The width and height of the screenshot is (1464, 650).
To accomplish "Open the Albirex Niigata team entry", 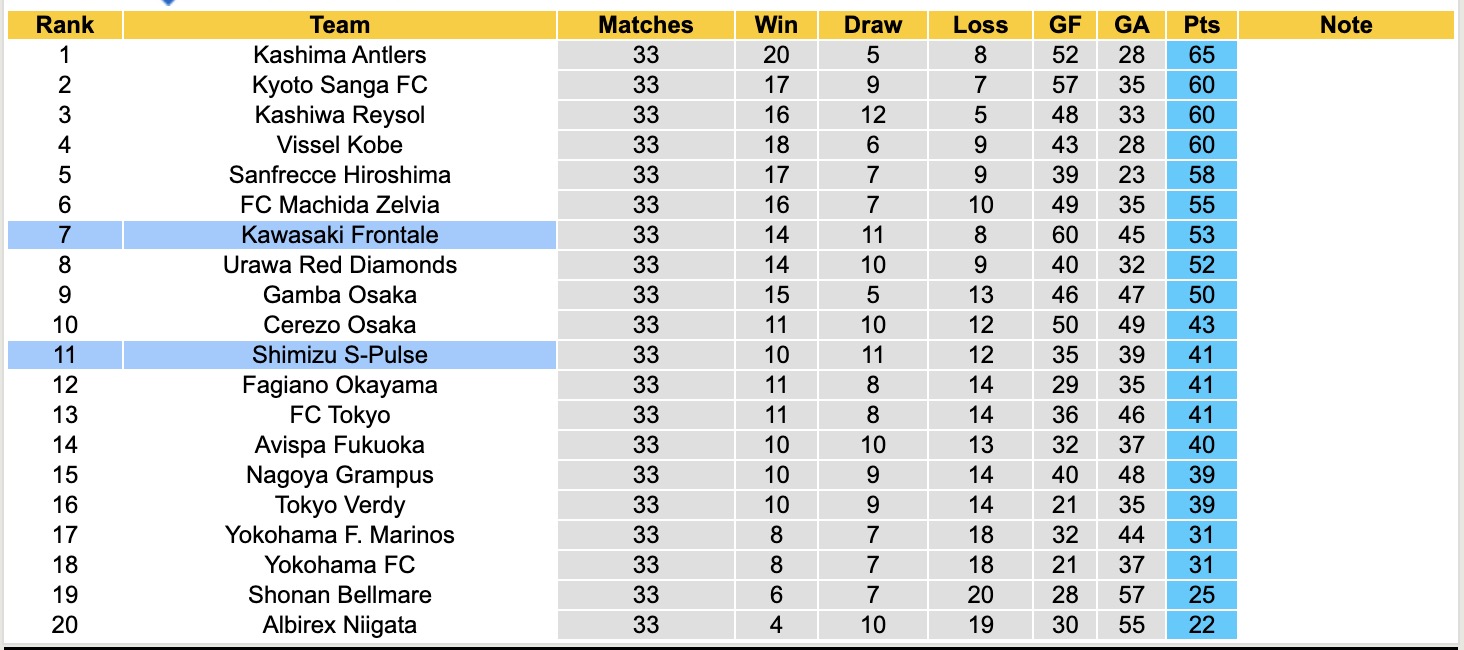I will [340, 625].
